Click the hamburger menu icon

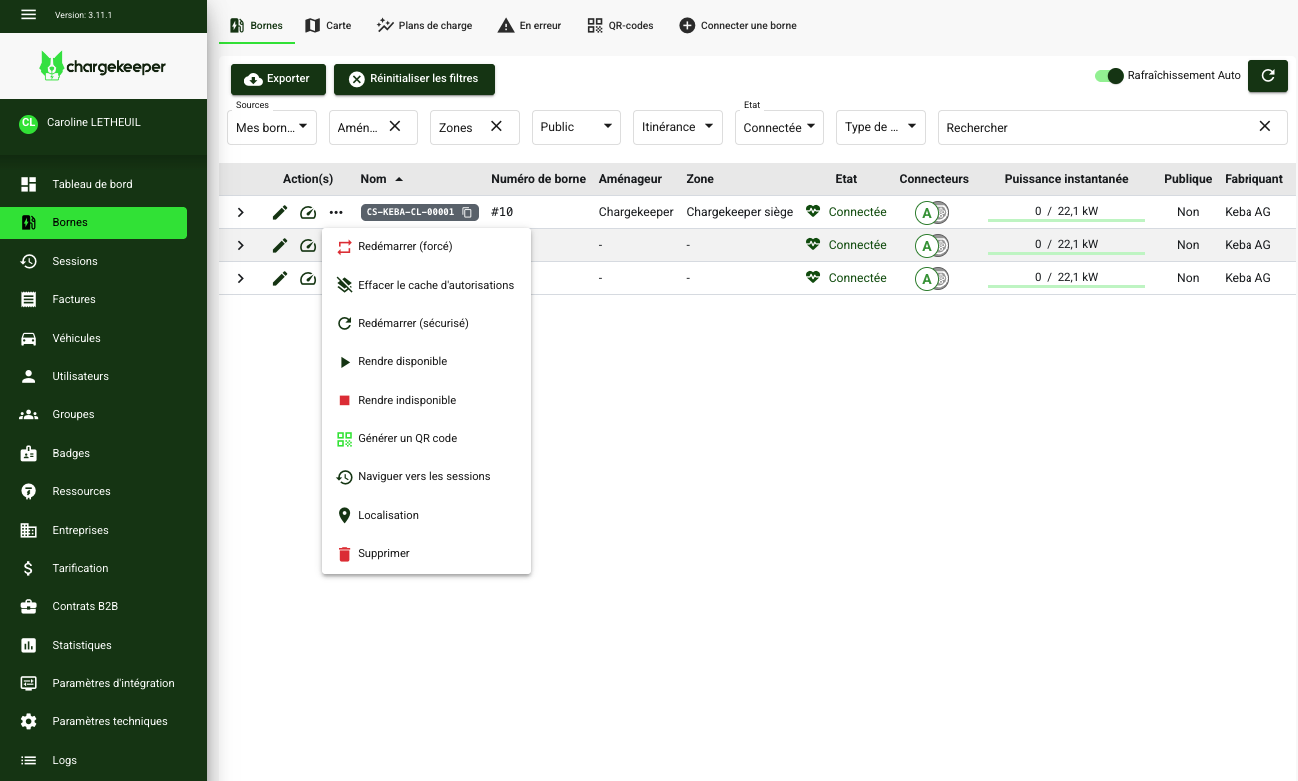28,14
